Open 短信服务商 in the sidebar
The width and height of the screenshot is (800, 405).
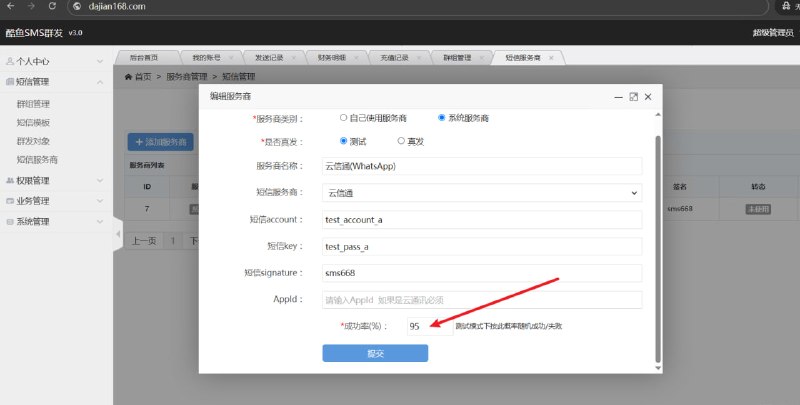click(37, 160)
